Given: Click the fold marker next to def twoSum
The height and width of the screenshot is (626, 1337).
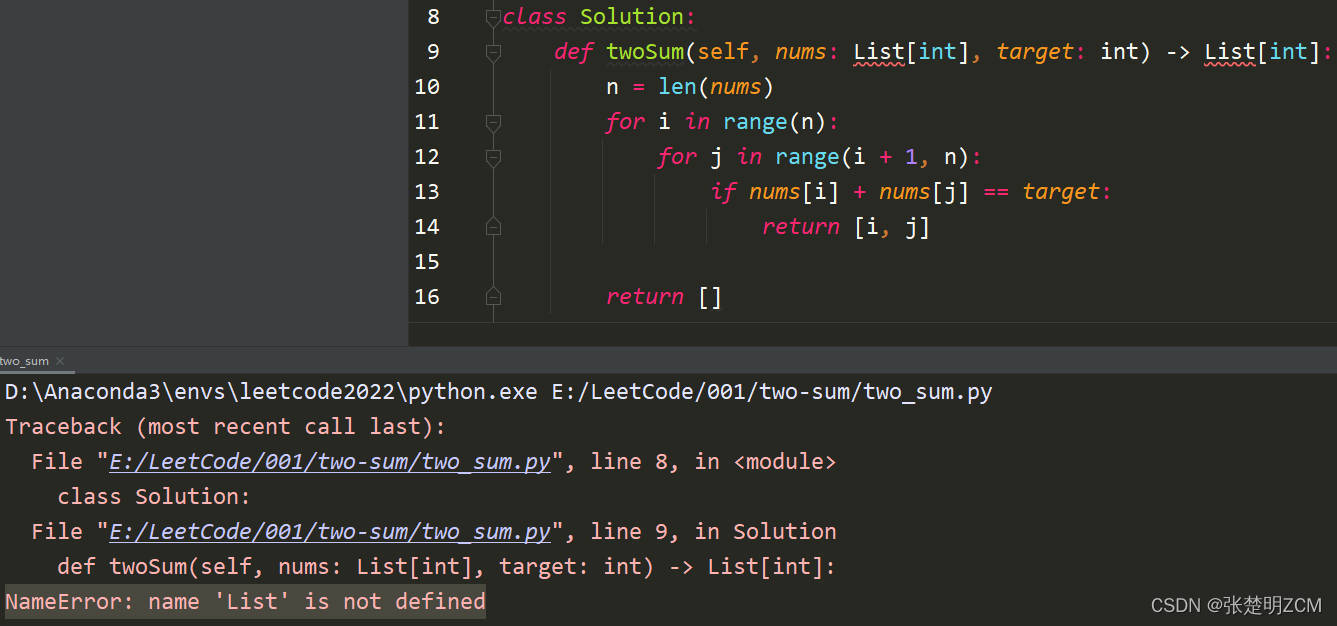Looking at the screenshot, I should pos(493,51).
